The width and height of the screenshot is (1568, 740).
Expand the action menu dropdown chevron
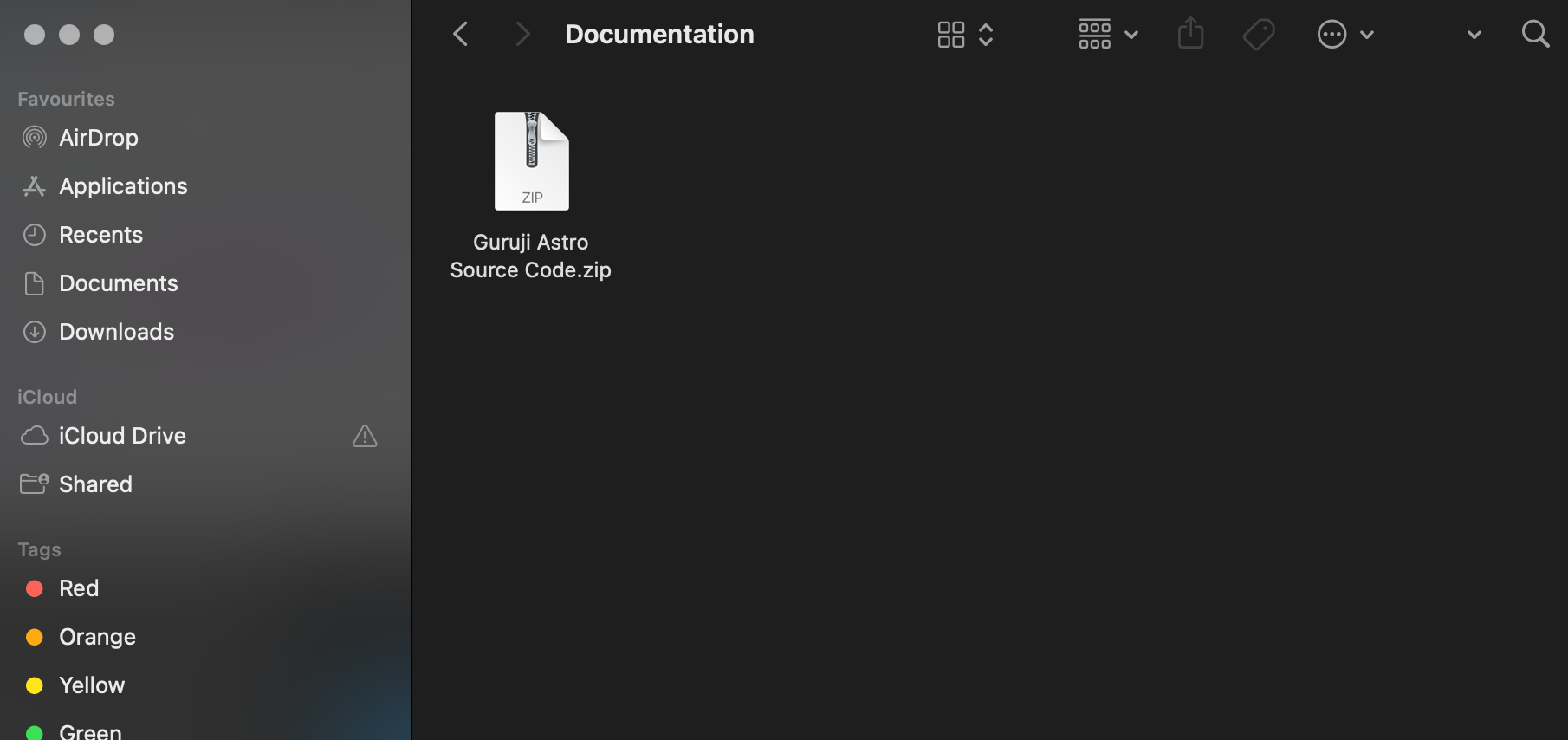(1367, 36)
